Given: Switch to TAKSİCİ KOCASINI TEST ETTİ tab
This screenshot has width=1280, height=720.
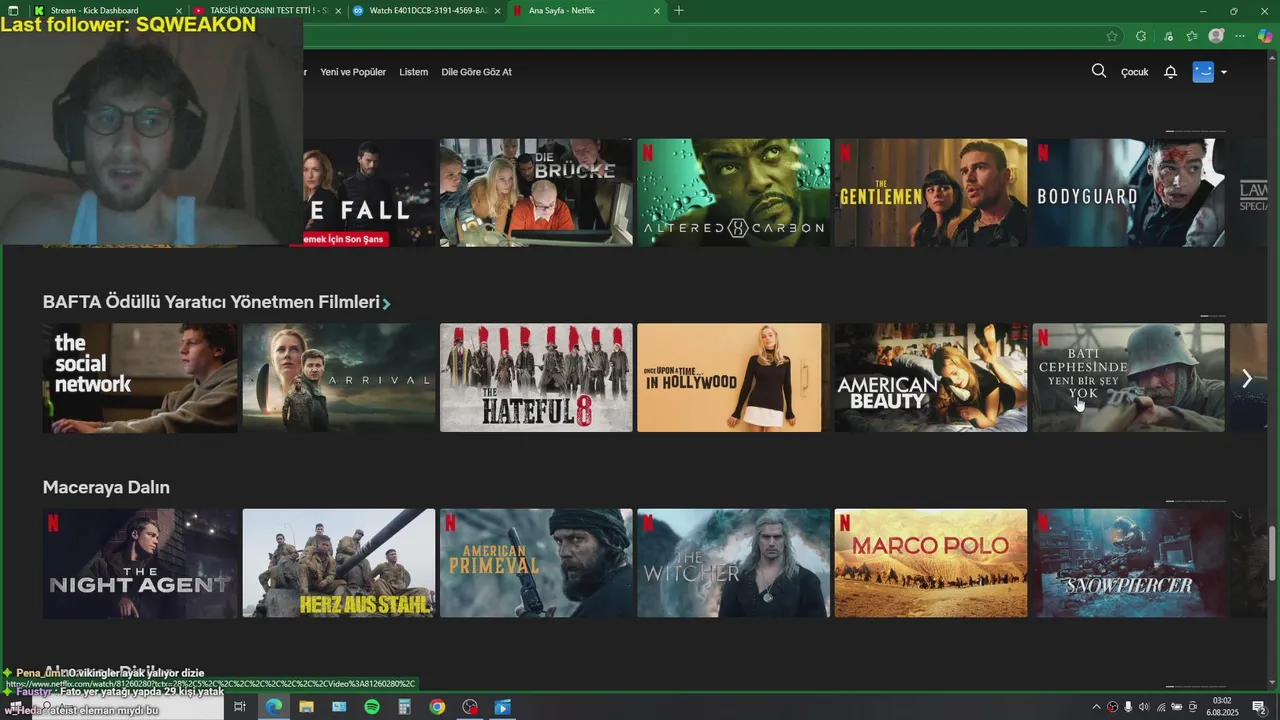Looking at the screenshot, I should point(267,11).
